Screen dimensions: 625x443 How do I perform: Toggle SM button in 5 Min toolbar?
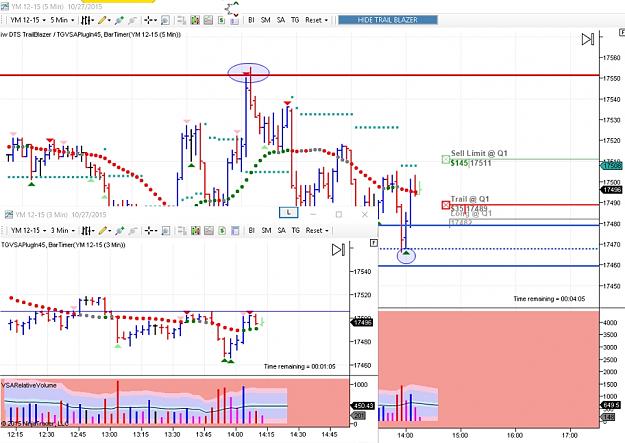[266, 20]
